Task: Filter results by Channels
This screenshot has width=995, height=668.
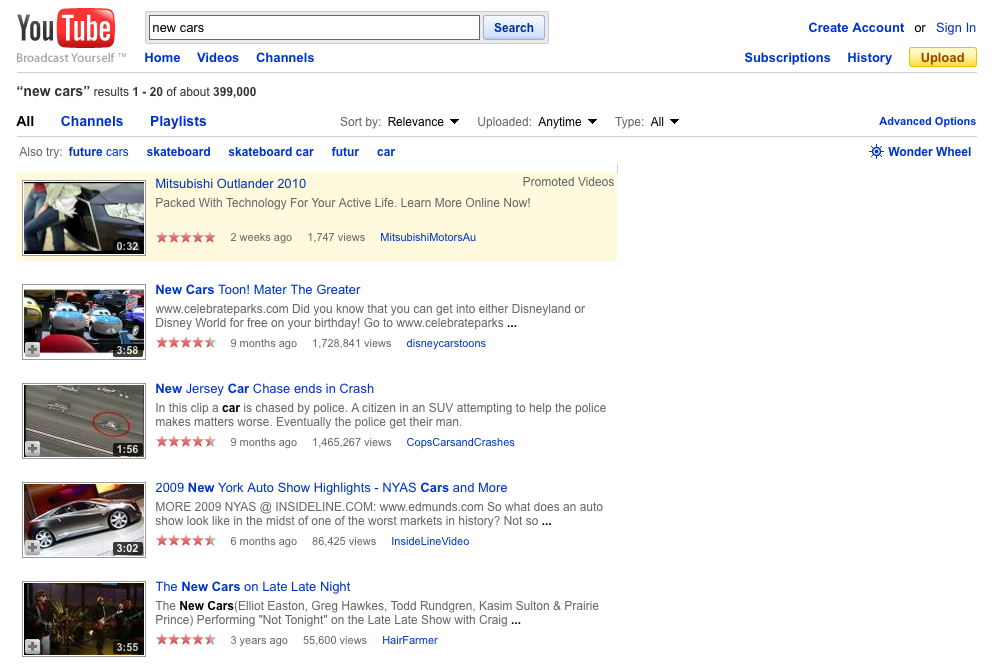Action: click(x=92, y=121)
